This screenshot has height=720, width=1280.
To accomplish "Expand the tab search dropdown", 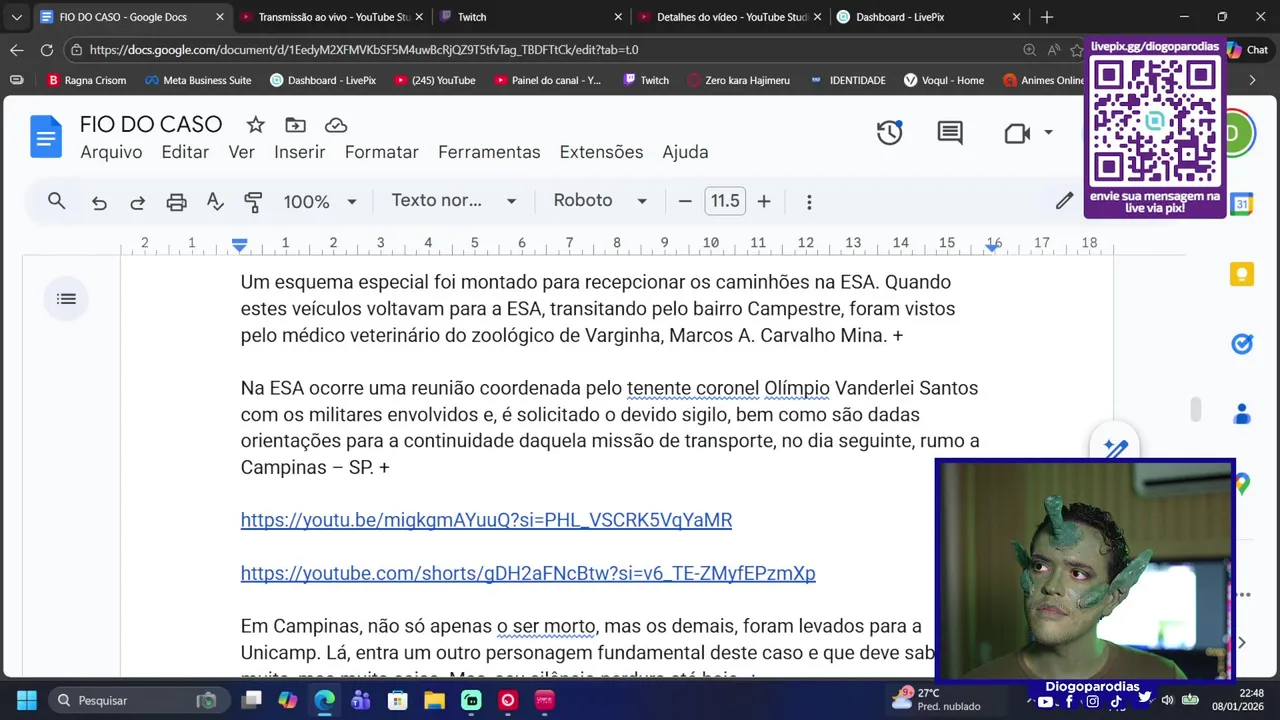I will click(16, 17).
